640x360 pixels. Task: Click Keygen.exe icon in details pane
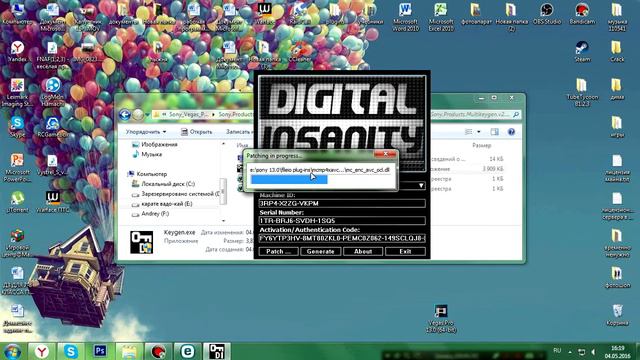[x=141, y=242]
